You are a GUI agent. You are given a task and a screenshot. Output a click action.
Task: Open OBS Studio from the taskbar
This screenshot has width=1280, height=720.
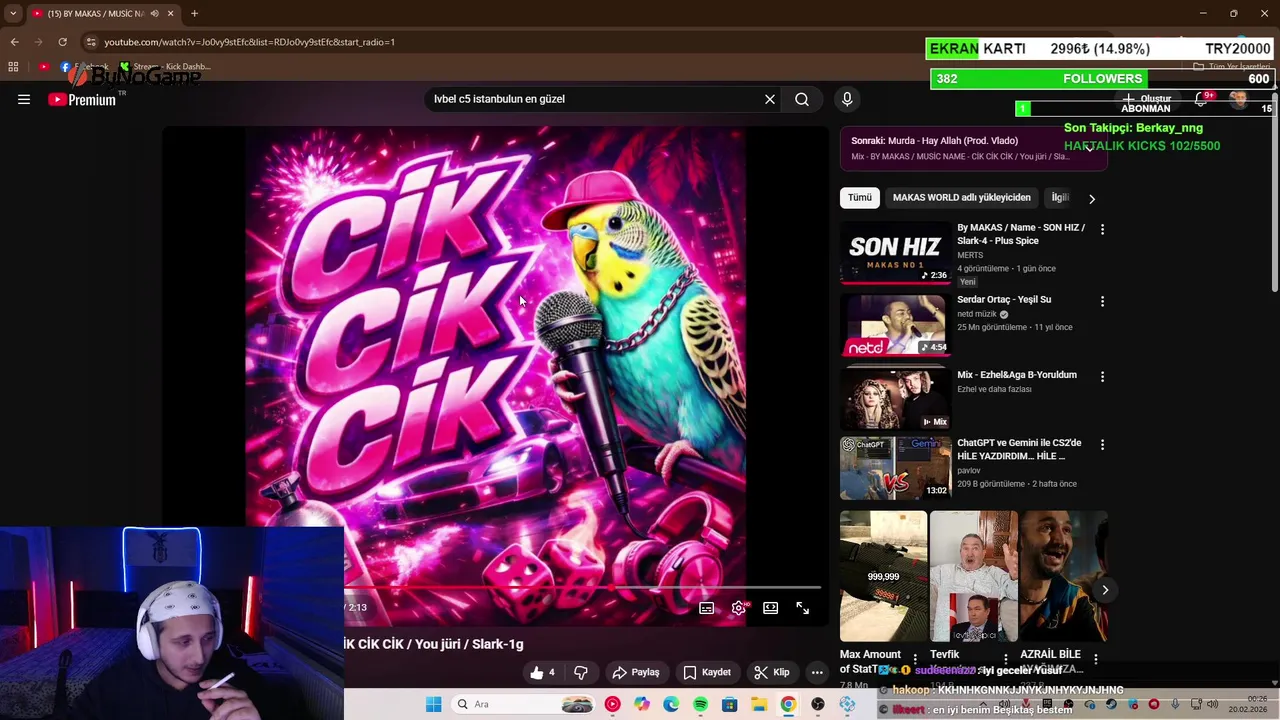(818, 704)
